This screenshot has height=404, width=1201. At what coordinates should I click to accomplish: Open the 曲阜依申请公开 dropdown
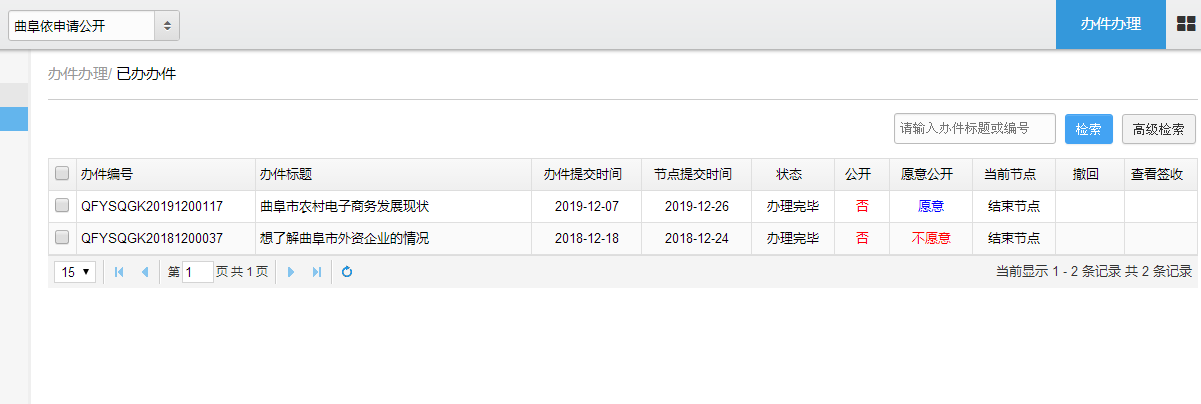click(x=94, y=25)
